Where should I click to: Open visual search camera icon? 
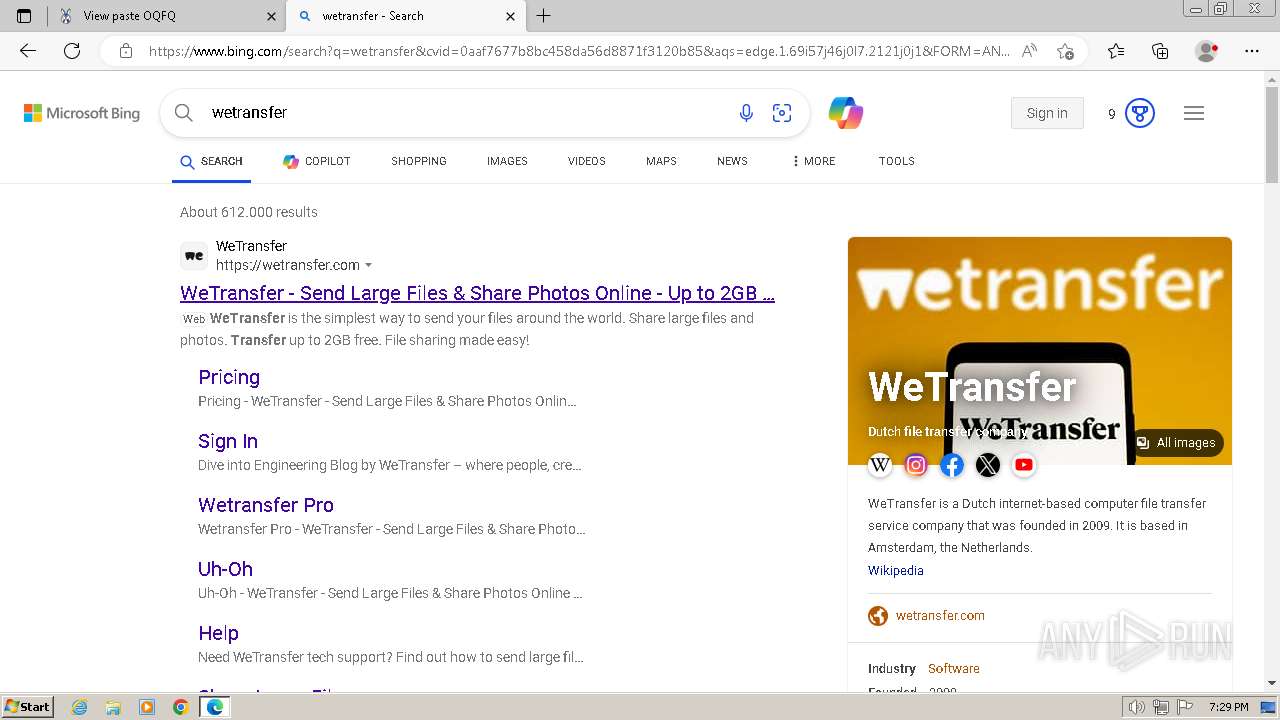pyautogui.click(x=782, y=113)
